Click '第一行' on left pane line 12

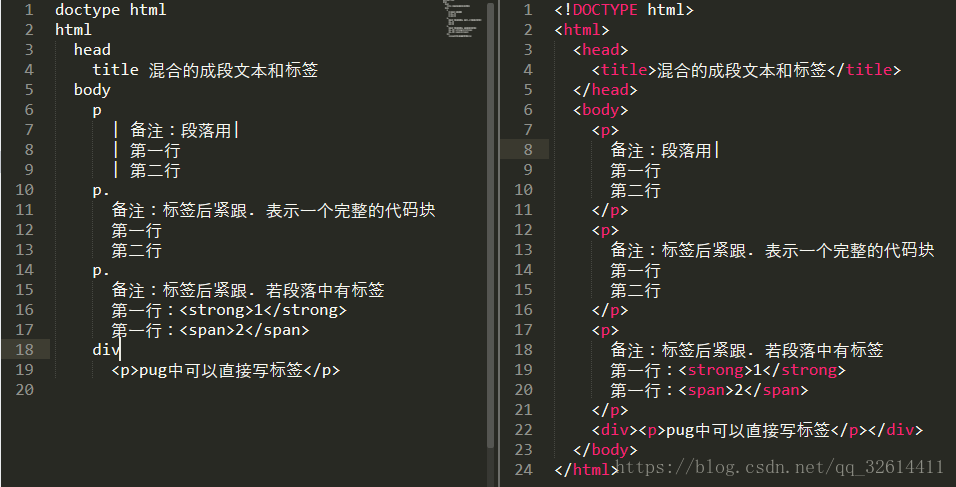(x=136, y=230)
